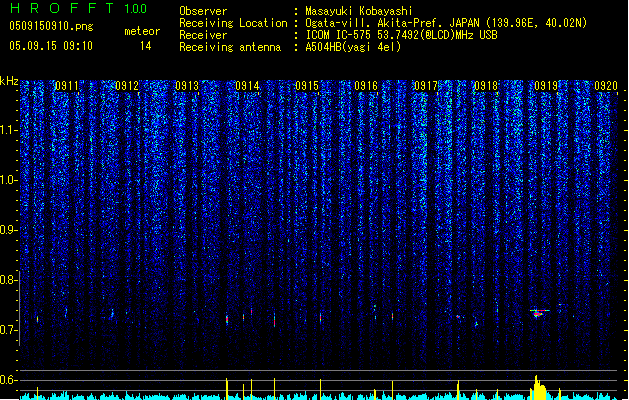Click the 1.1 frequency axis label

(x=8, y=130)
